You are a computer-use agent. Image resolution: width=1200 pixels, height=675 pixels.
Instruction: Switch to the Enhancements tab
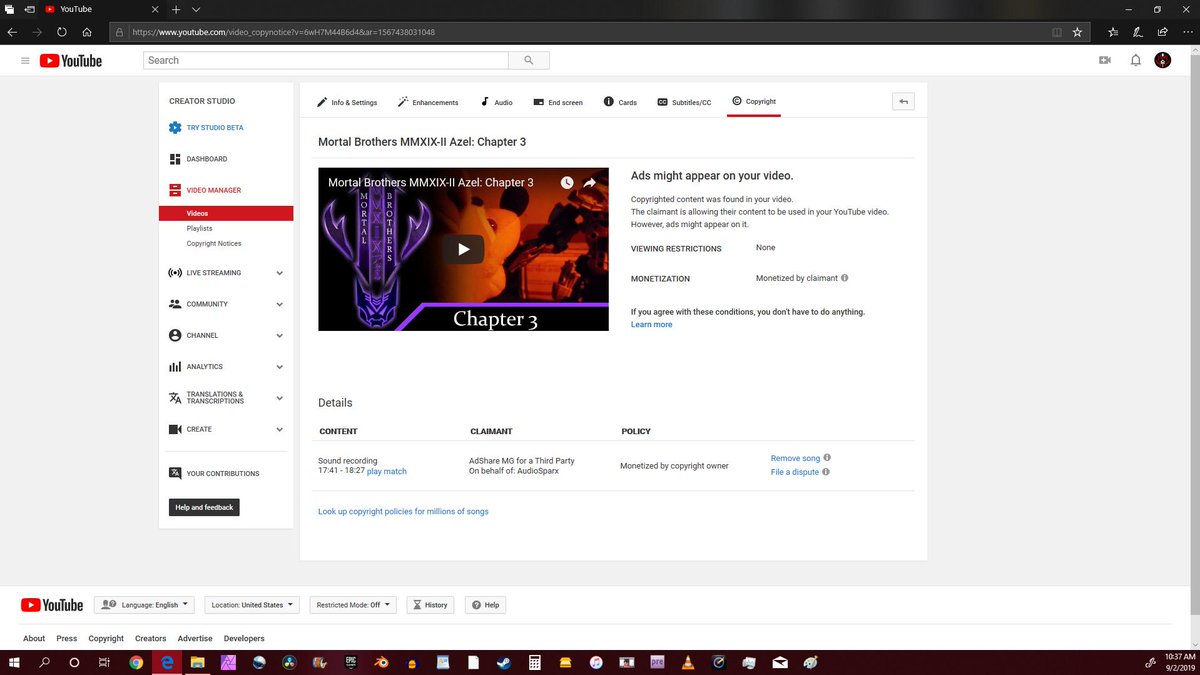pyautogui.click(x=428, y=102)
